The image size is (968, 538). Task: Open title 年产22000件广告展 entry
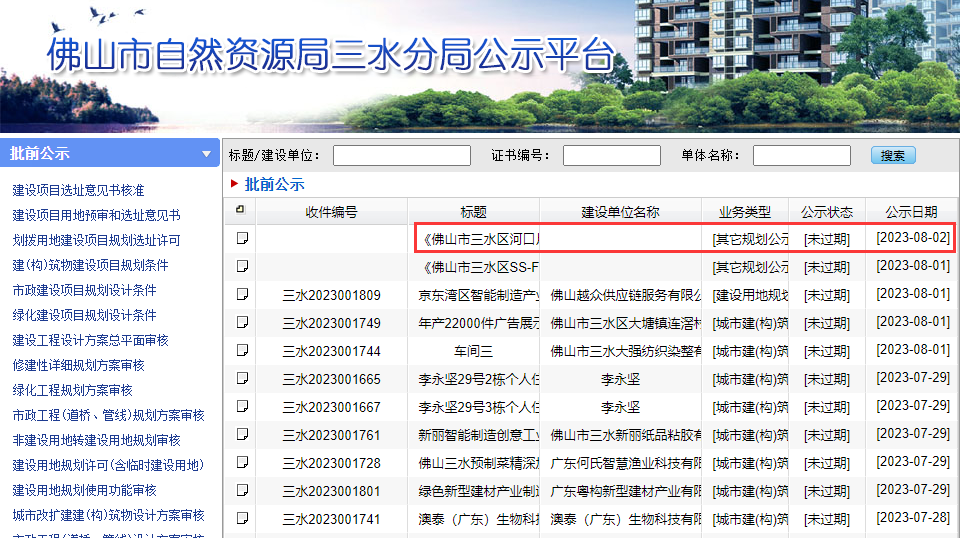tap(478, 323)
